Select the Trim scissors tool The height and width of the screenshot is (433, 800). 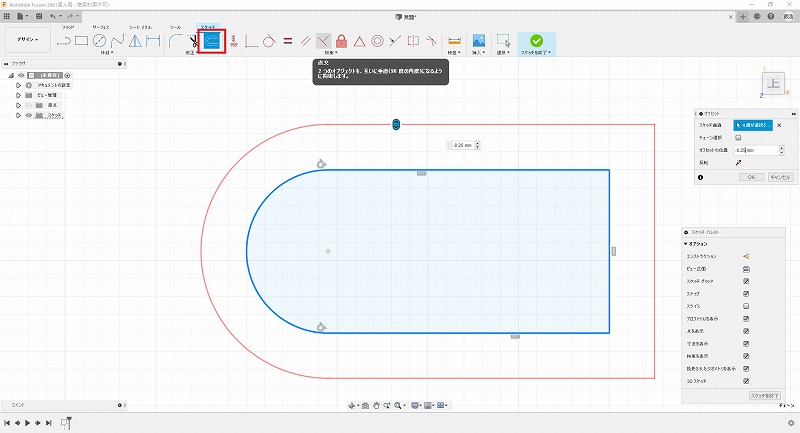[193, 41]
